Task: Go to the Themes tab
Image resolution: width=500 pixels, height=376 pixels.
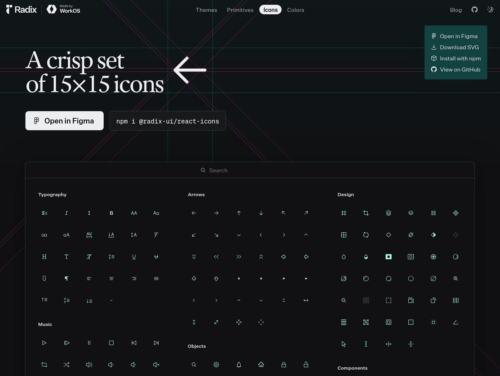Action: [206, 10]
